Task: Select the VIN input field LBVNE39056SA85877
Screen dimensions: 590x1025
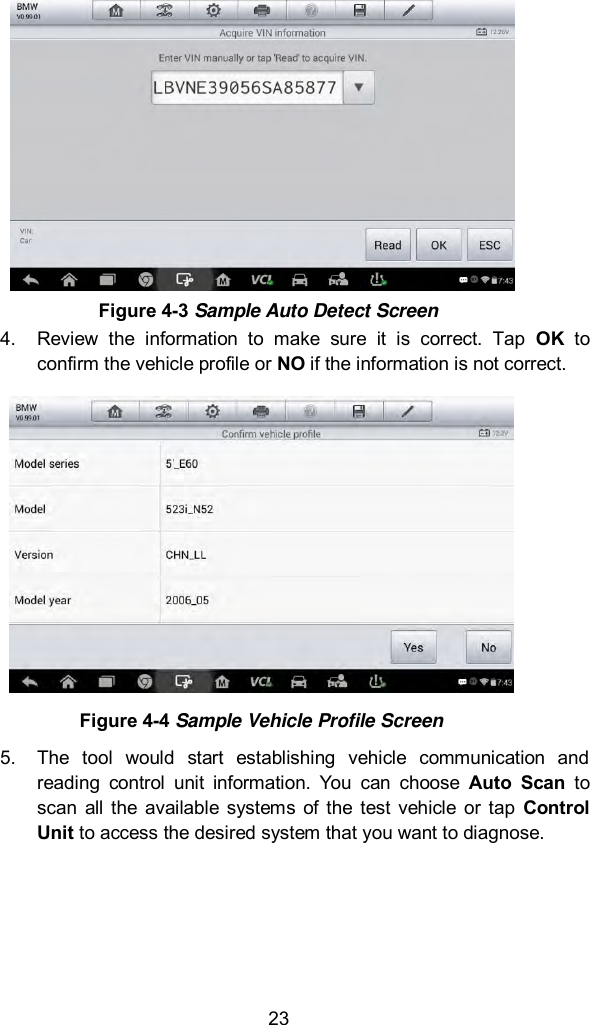Action: point(247,88)
